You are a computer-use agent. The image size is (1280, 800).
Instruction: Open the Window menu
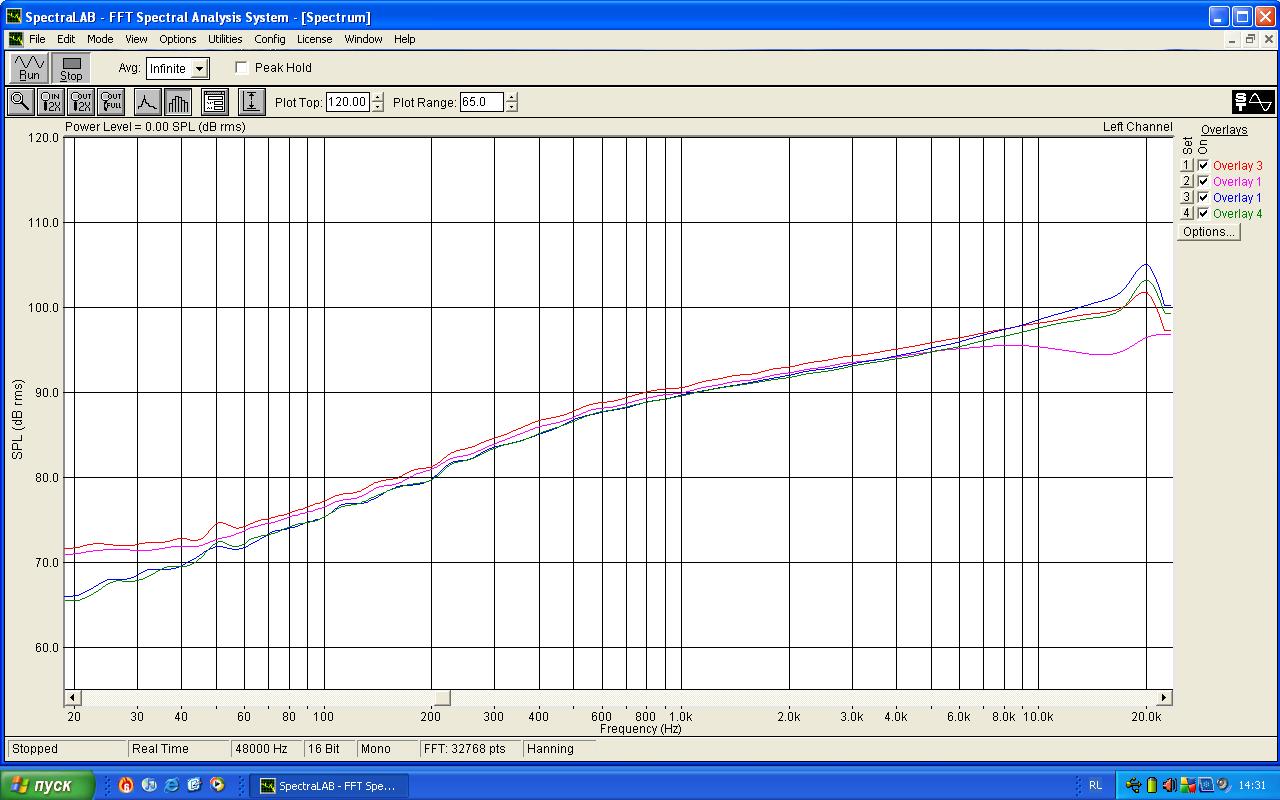click(x=363, y=39)
